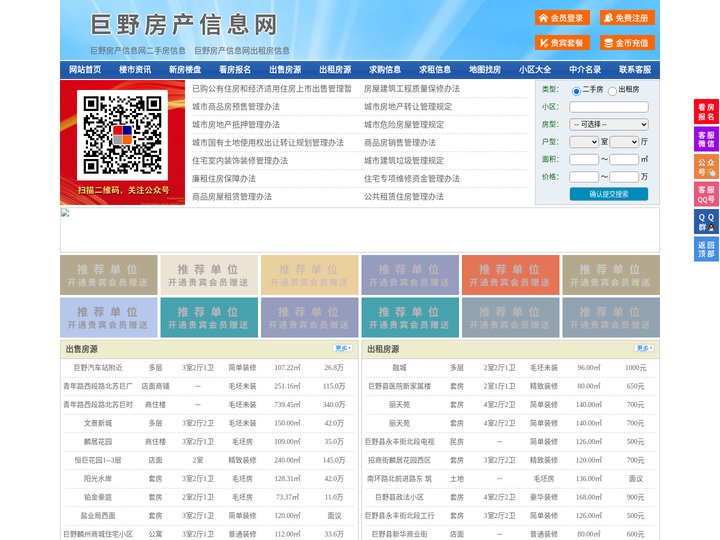Open 巨野房产信息网二手房信息 header link
Image resolution: width=720 pixels, height=540 pixels.
pyautogui.click(x=138, y=51)
